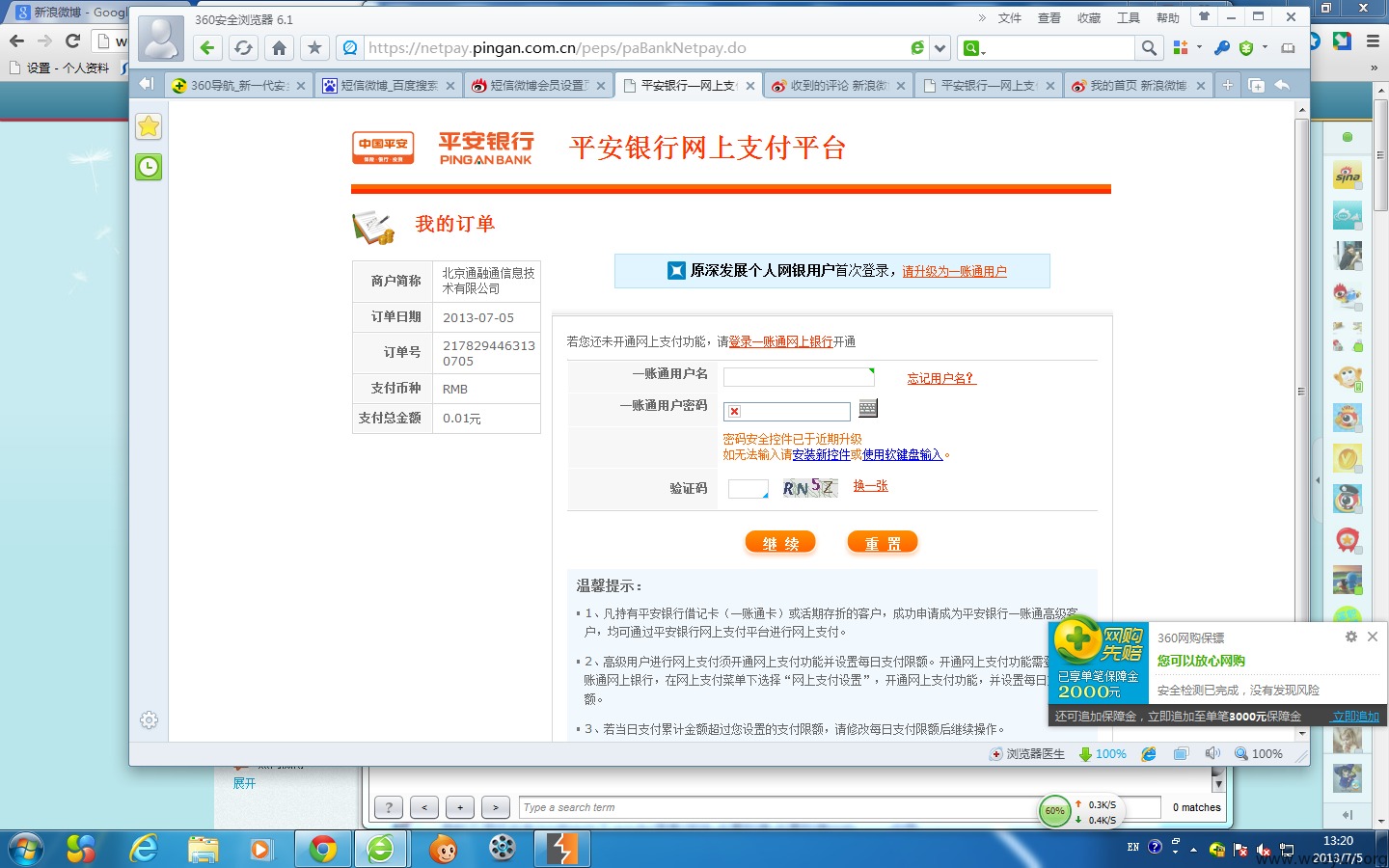Open the search engine selector dropdown
Viewport: 1389px width, 868px height.
974,48
